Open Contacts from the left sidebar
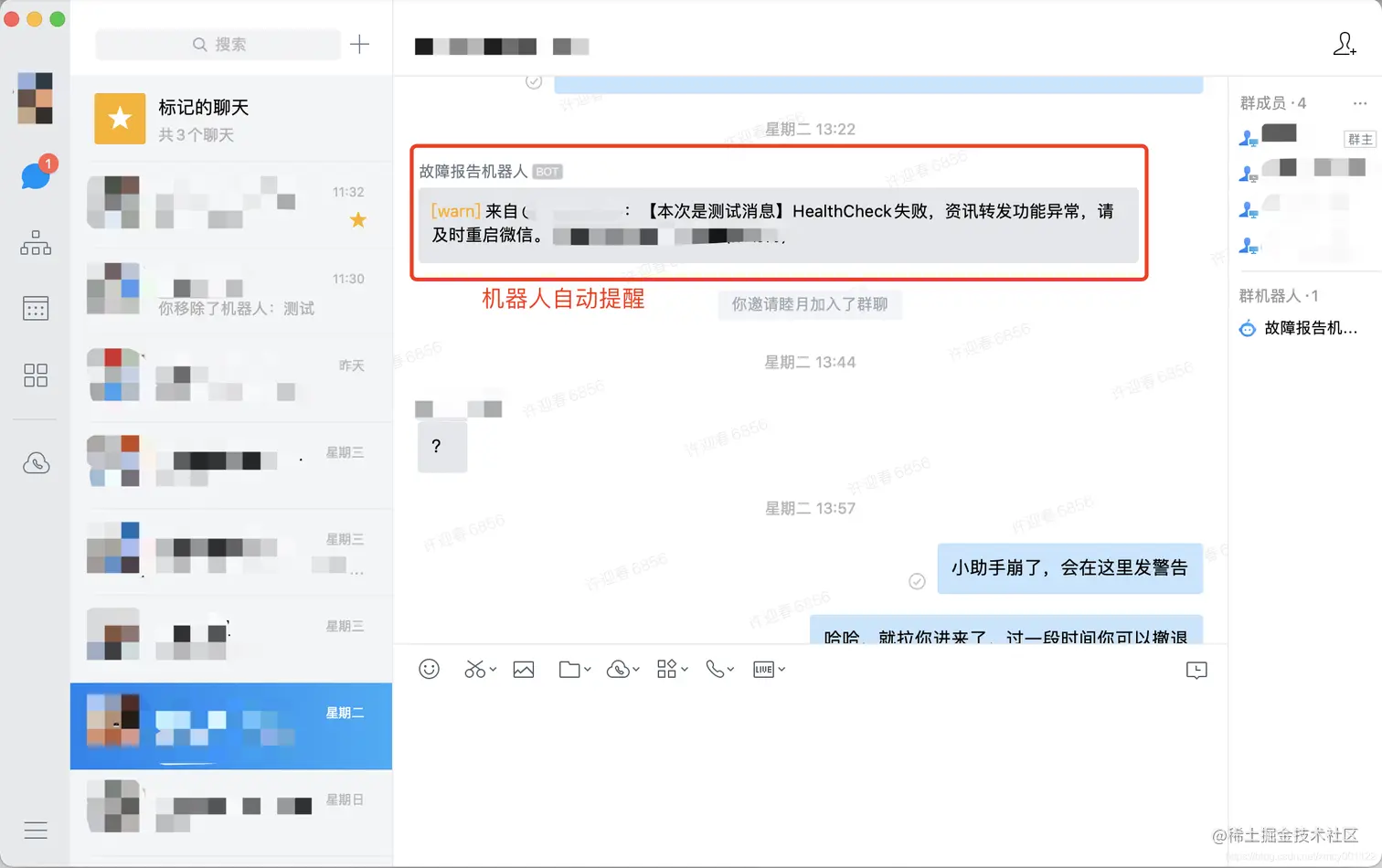Image resolution: width=1382 pixels, height=868 pixels. pyautogui.click(x=35, y=242)
